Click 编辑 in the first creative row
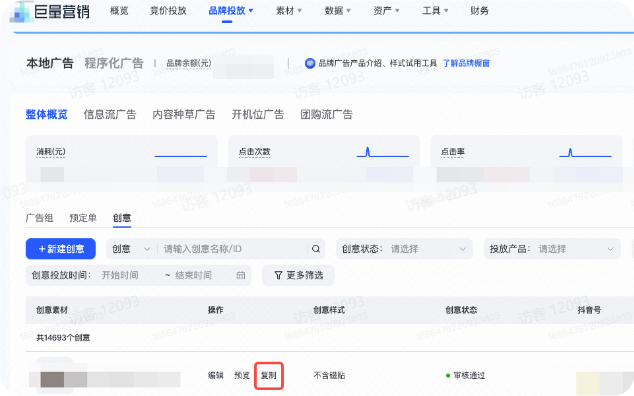634x396 pixels. 216,376
